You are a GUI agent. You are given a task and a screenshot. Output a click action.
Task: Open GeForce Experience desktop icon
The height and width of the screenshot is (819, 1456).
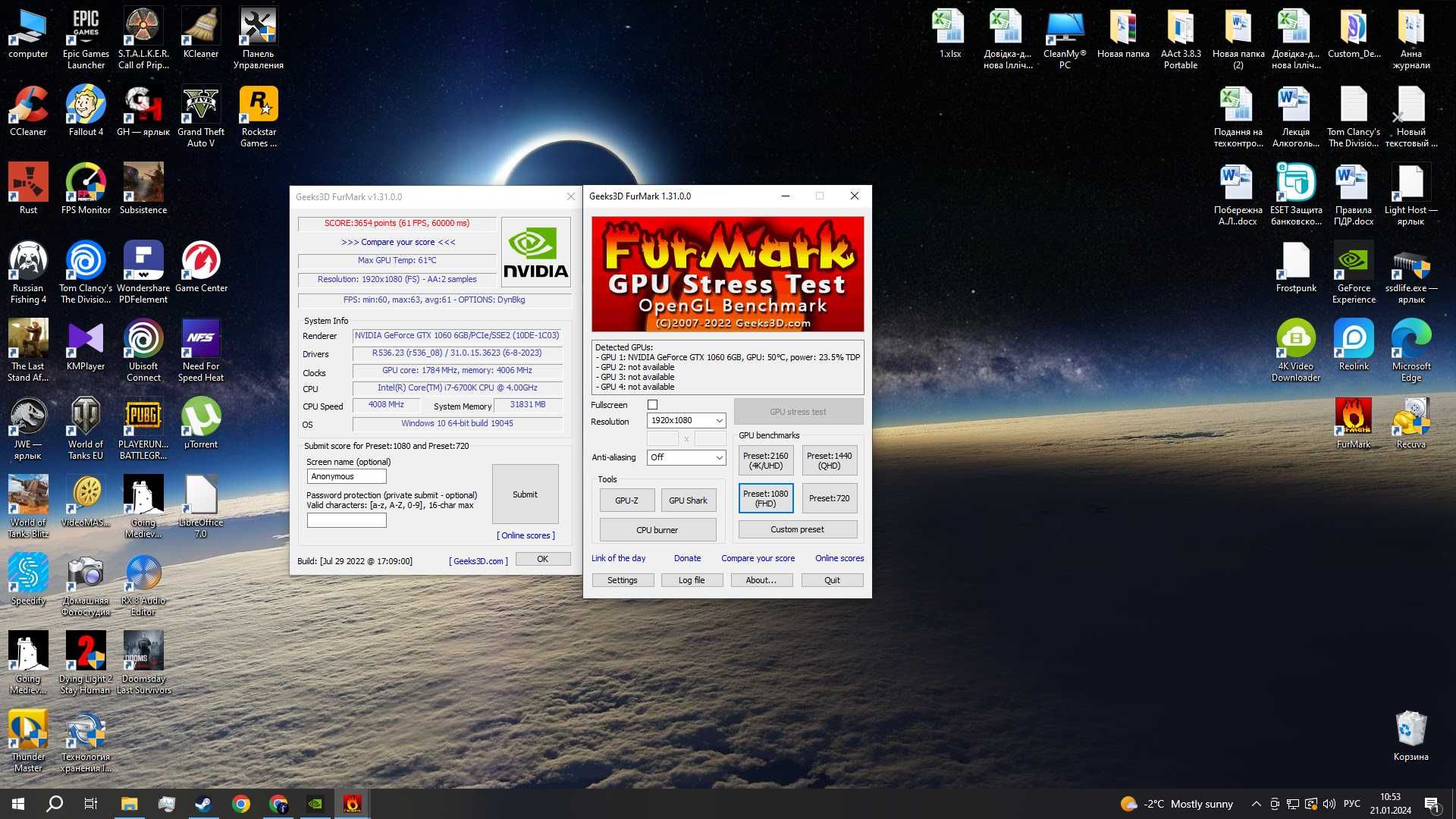click(1354, 272)
